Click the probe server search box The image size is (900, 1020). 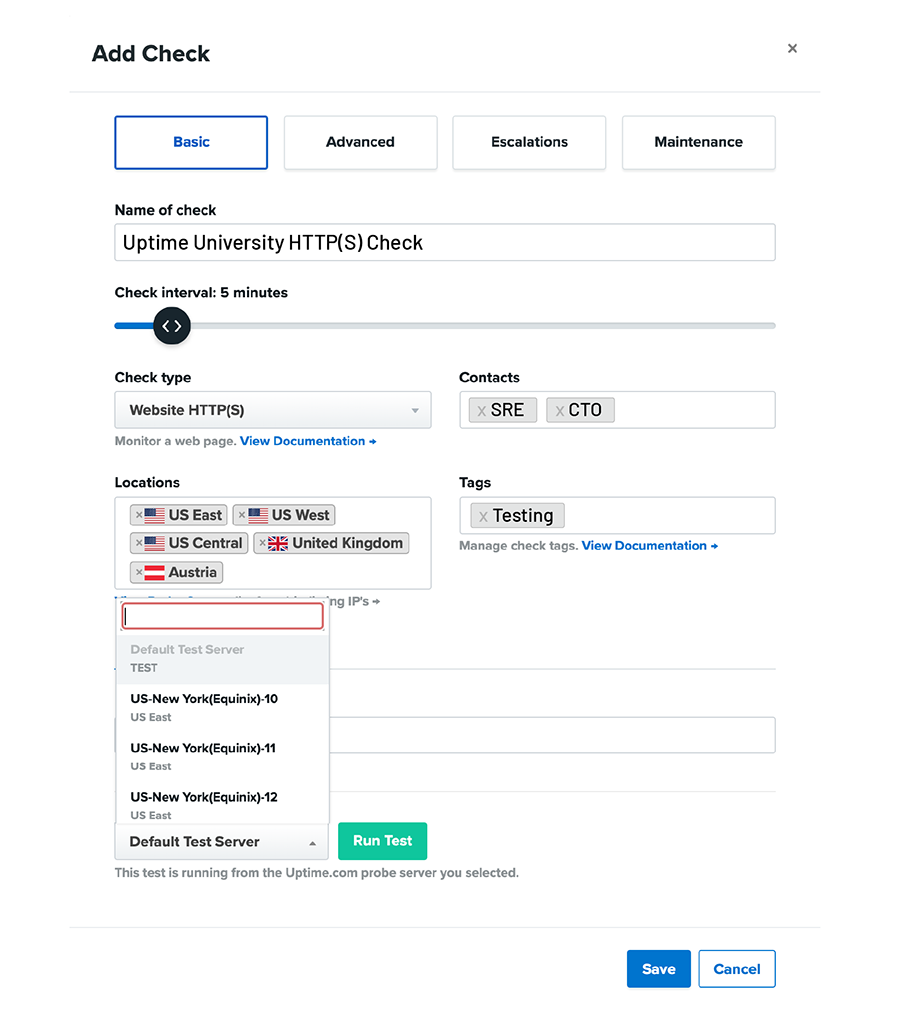click(x=222, y=616)
